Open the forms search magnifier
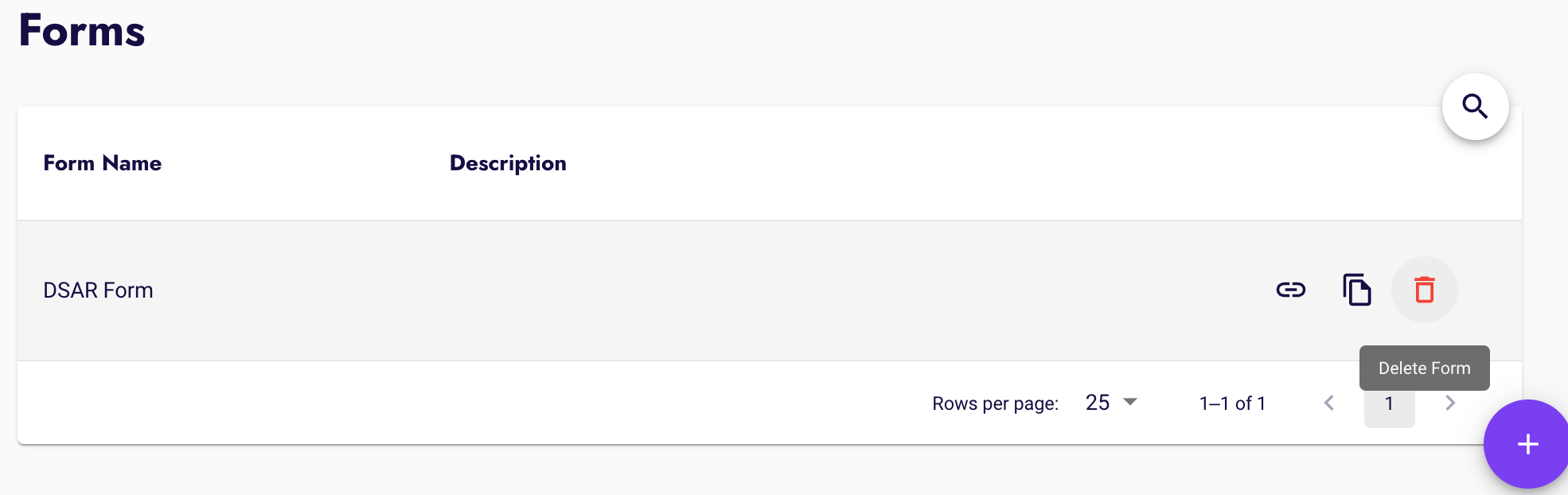 (x=1475, y=107)
